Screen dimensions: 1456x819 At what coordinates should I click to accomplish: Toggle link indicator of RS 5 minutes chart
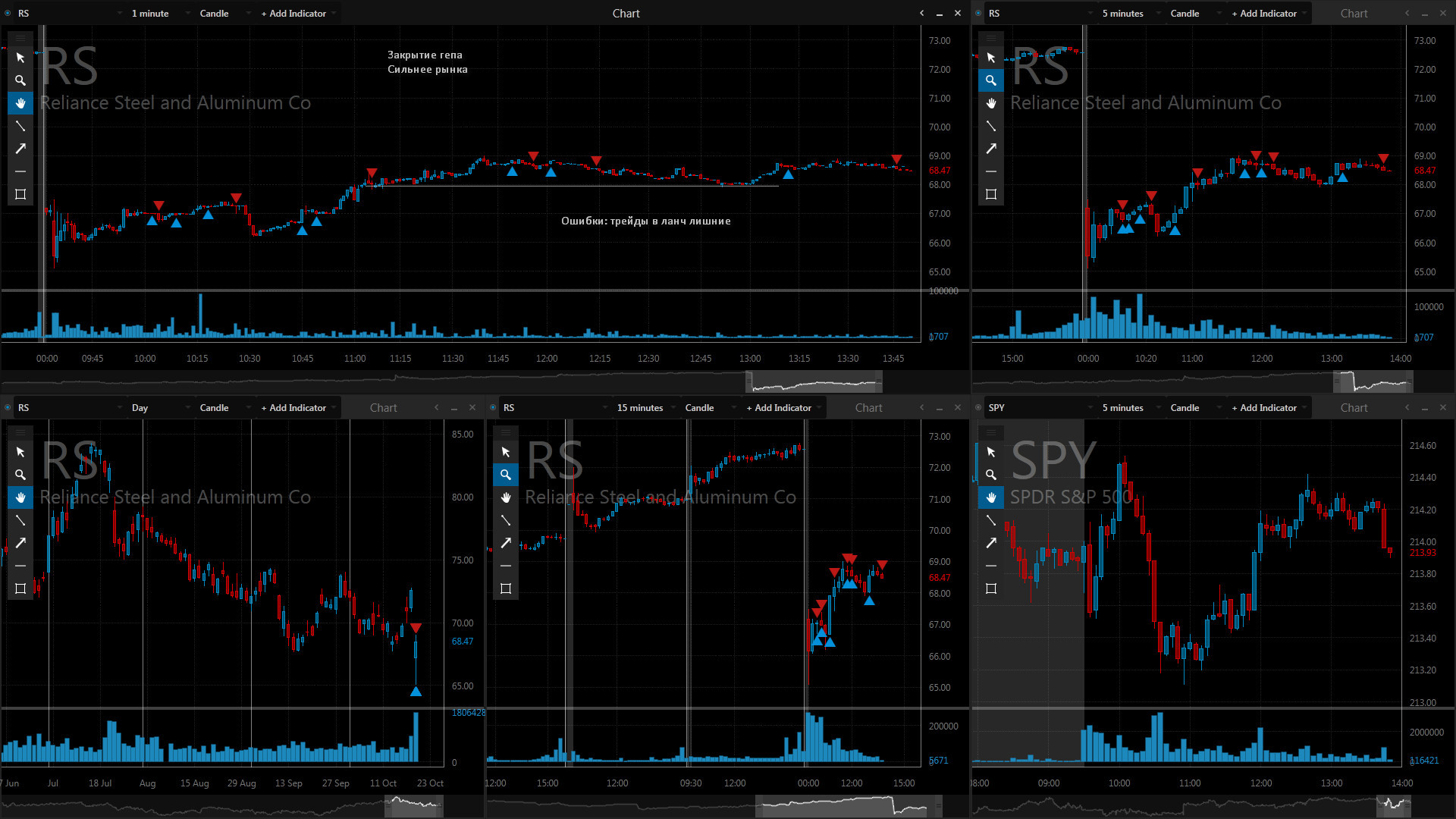(978, 13)
